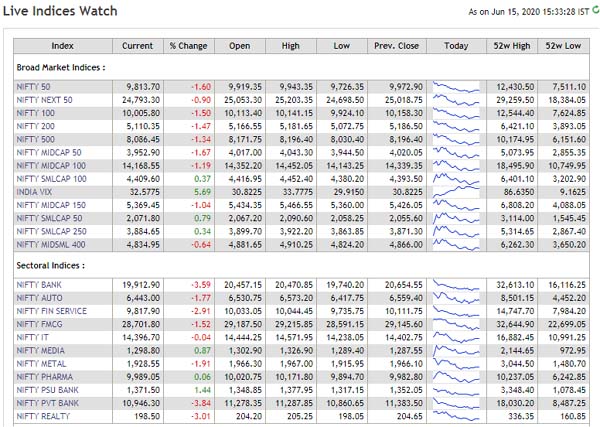Click the Current column header
600x427 pixels.
pyautogui.click(x=137, y=46)
